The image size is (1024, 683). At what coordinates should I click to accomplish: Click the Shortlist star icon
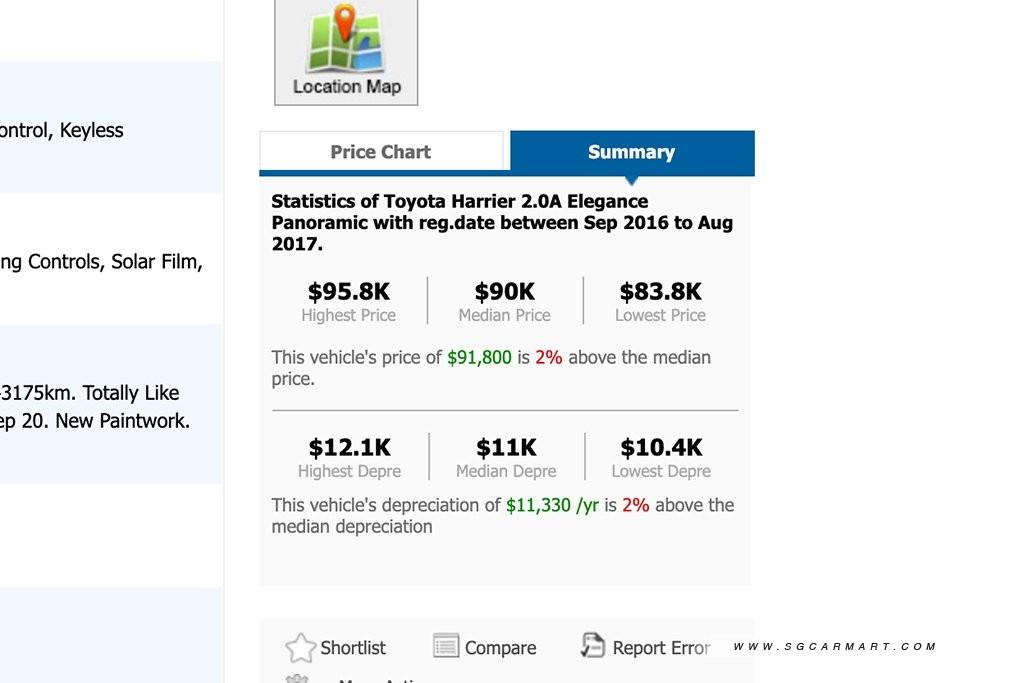pos(300,648)
